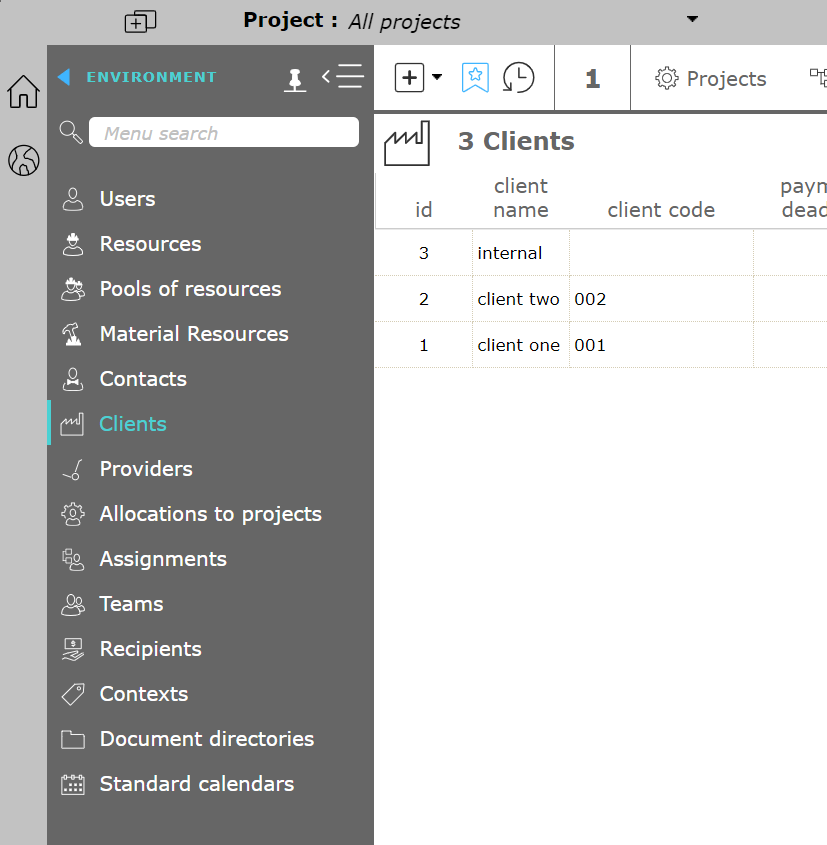827x845 pixels.
Task: Click the favorites bookmark star icon
Action: [x=475, y=78]
